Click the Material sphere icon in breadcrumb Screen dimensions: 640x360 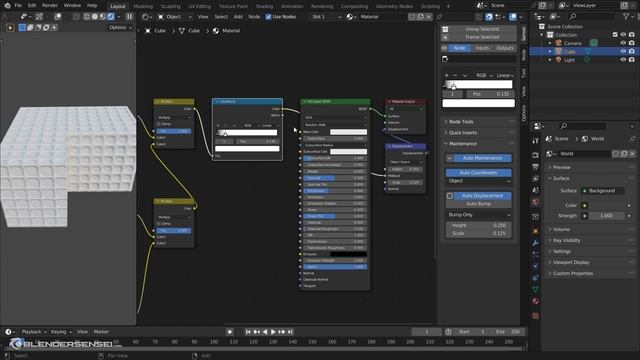click(216, 31)
